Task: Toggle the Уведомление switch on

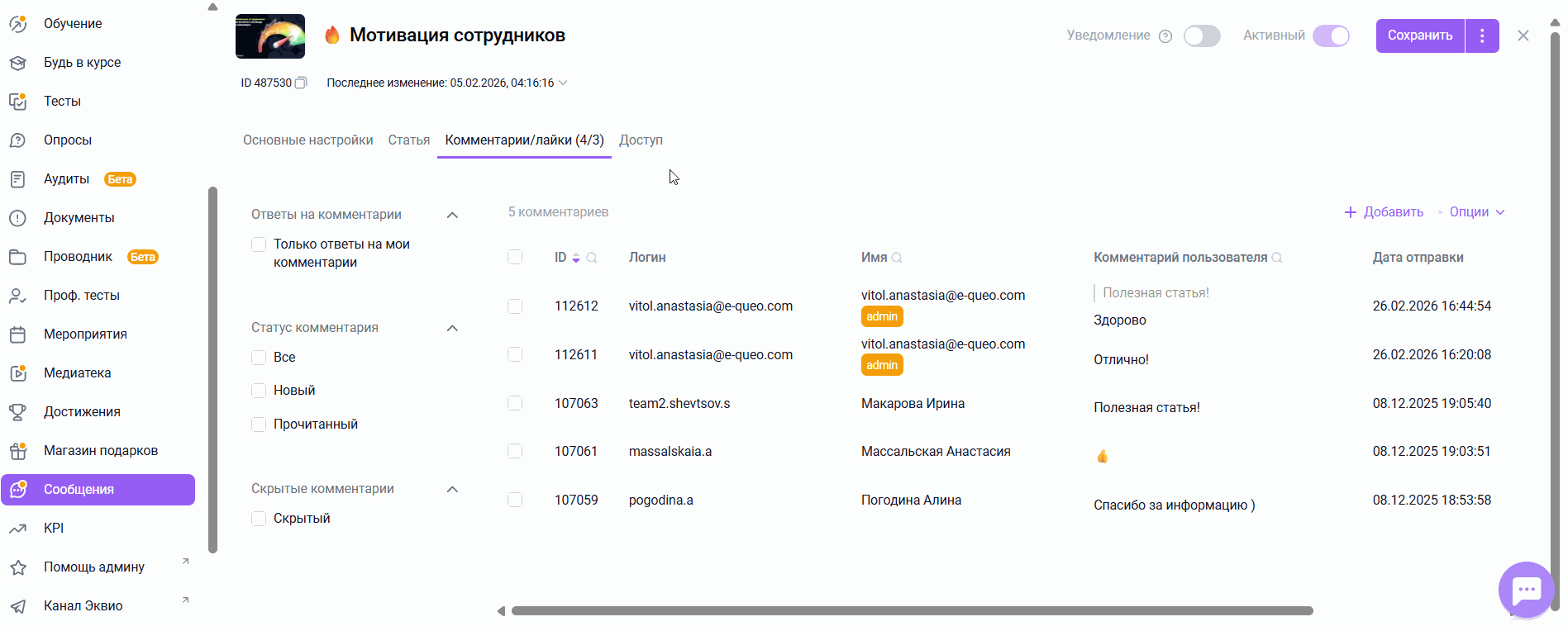Action: pyautogui.click(x=1202, y=36)
